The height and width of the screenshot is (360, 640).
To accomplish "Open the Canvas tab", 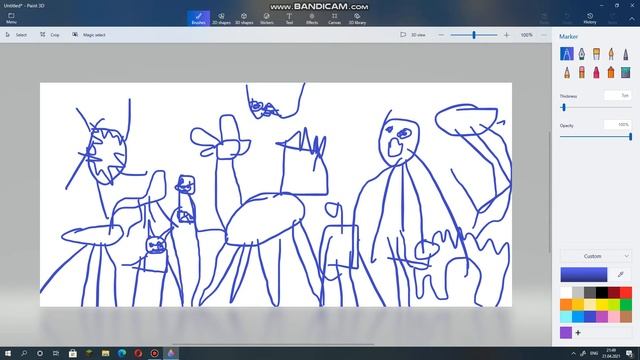I will click(334, 18).
